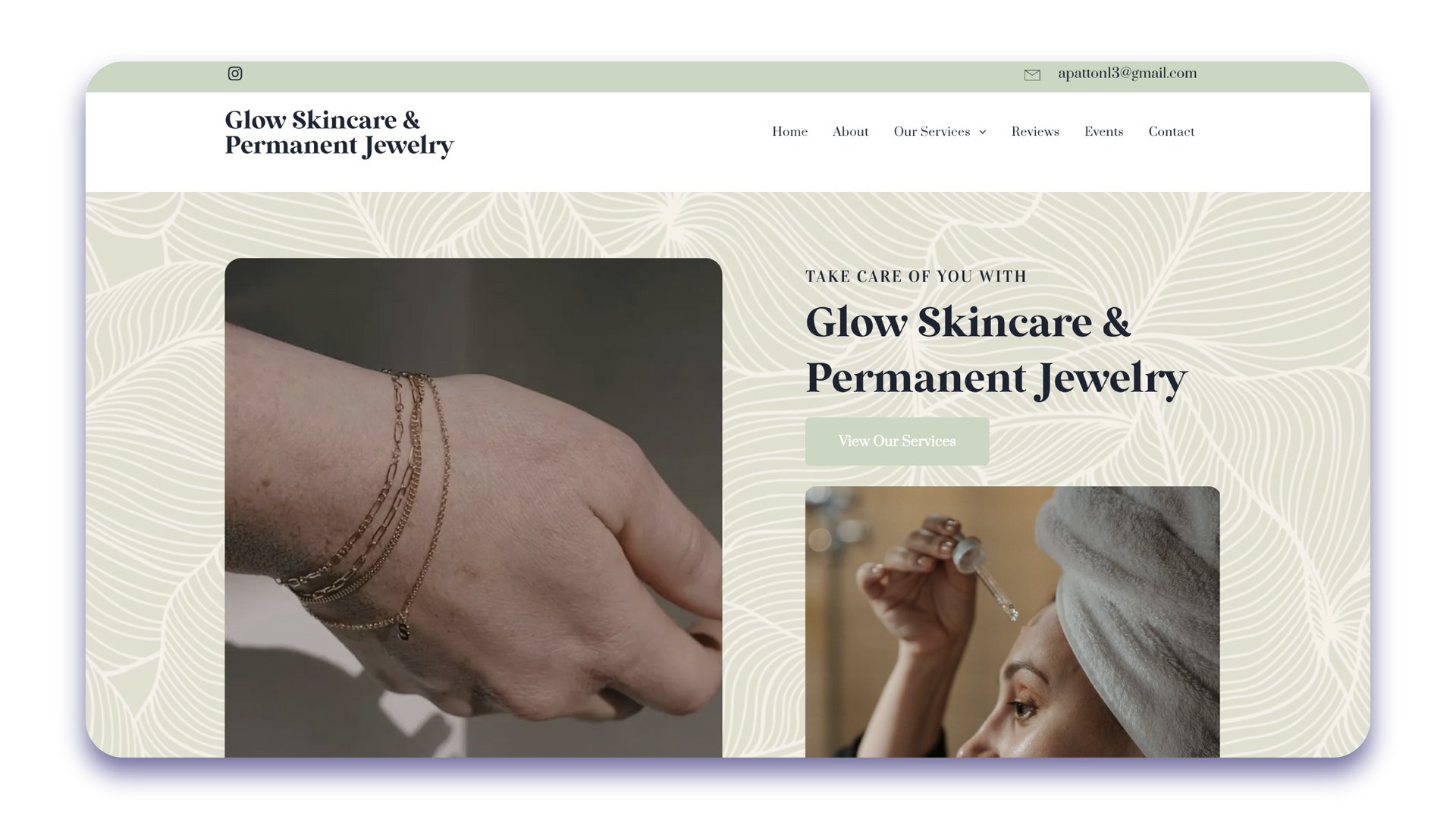Click the View Our Services button
The width and height of the screenshot is (1456, 819).
pyautogui.click(x=897, y=441)
